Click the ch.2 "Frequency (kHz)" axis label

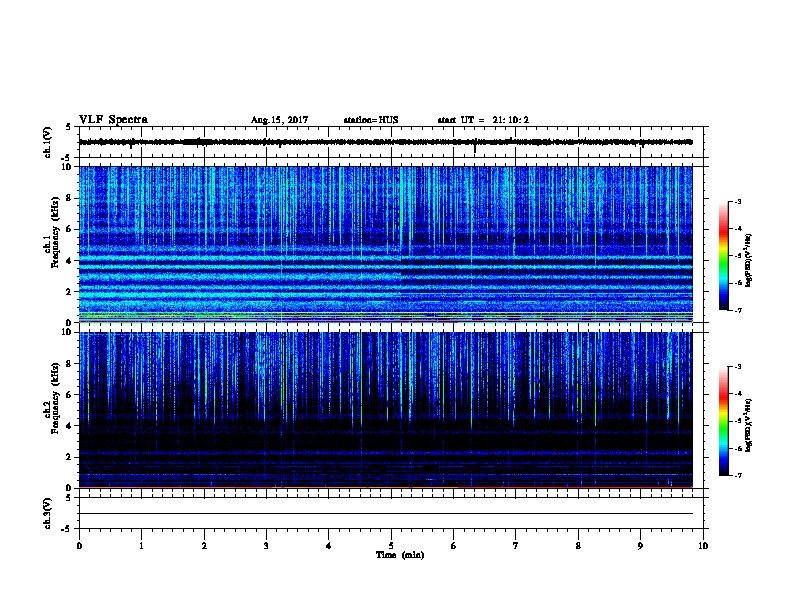55,398
